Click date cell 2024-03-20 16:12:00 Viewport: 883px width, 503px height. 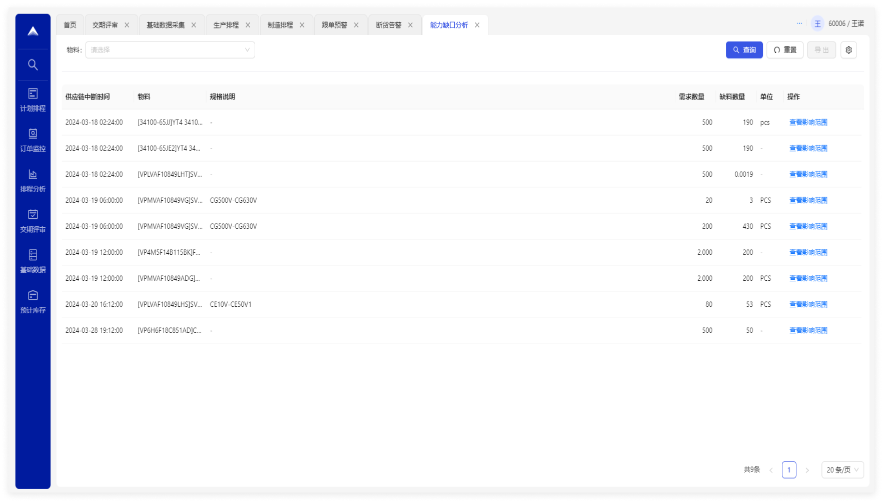coord(94,304)
